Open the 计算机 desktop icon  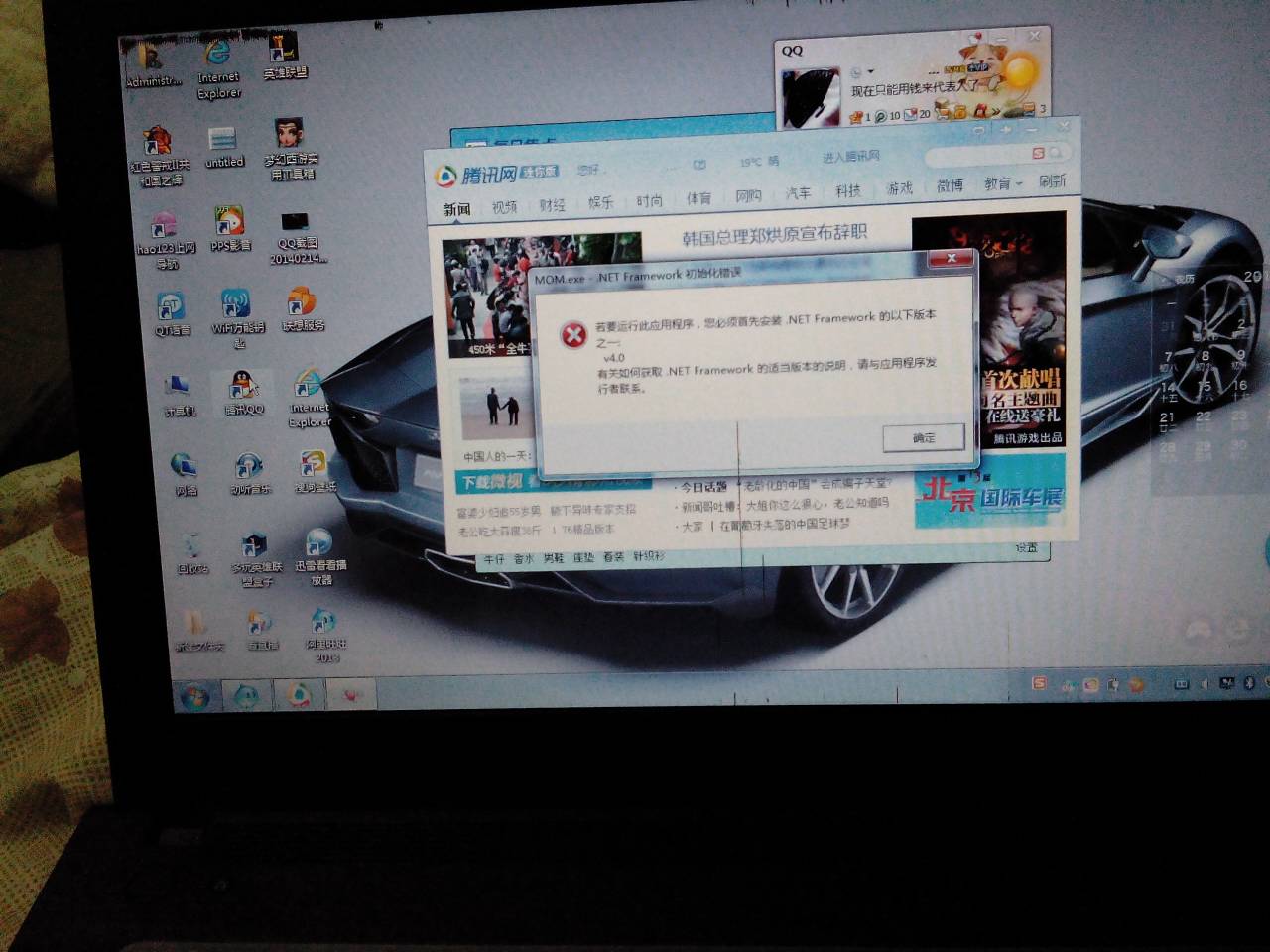coord(179,397)
